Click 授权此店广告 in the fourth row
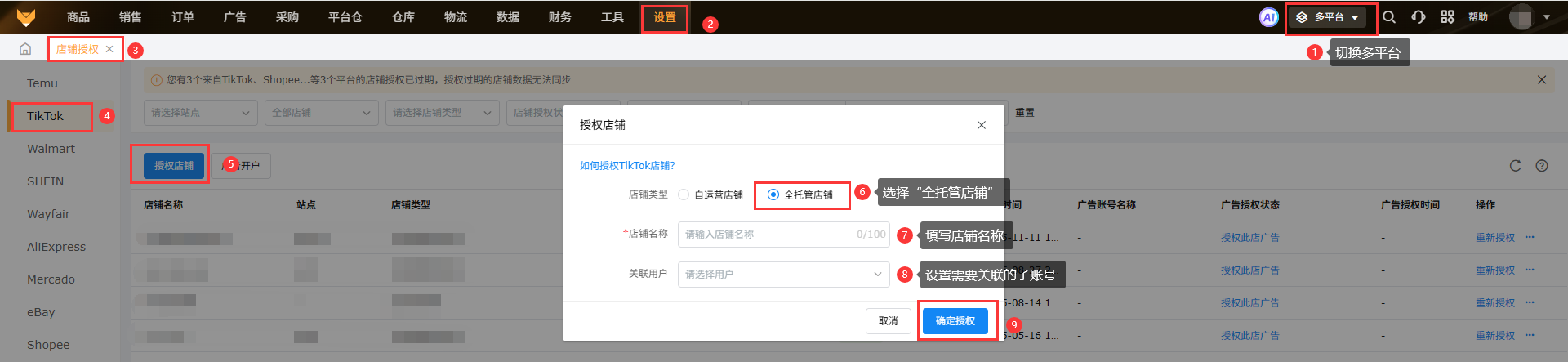 [1250, 336]
